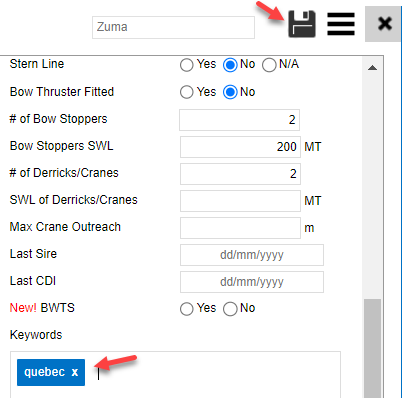Click the scrollbar up arrow
402x398 pixels.
372,68
